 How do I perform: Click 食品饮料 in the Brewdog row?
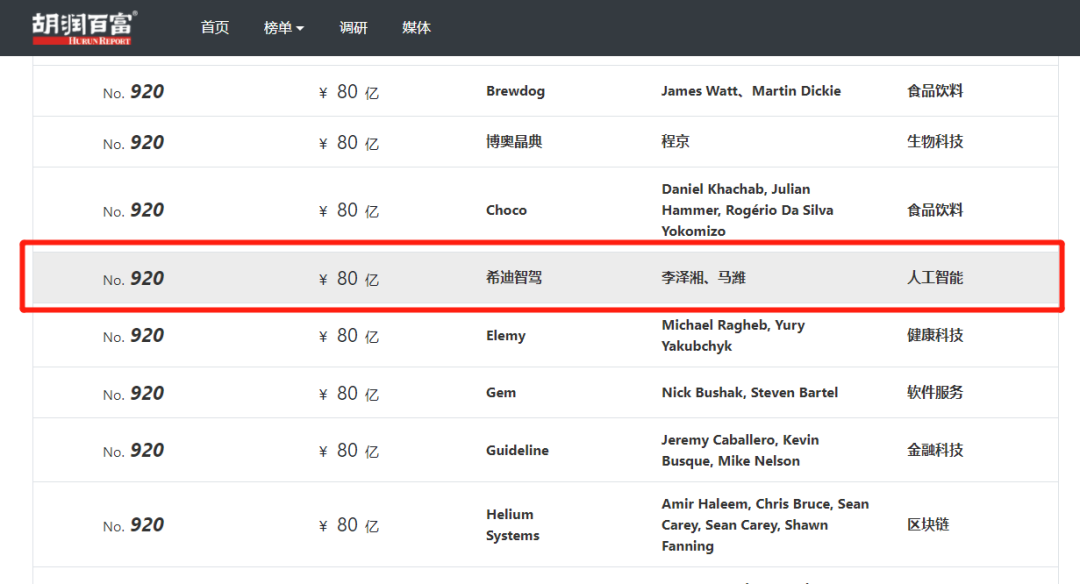[x=935, y=91]
